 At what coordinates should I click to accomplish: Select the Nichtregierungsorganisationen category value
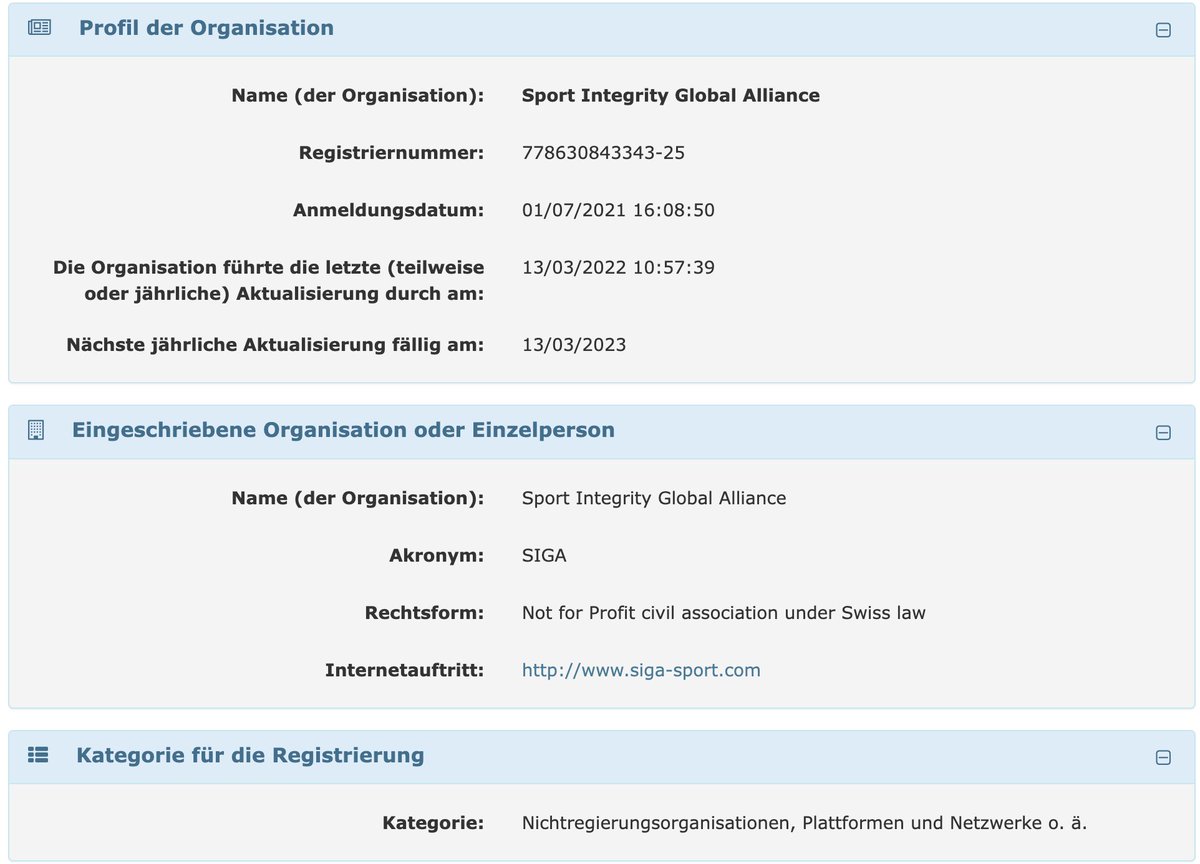(x=804, y=824)
